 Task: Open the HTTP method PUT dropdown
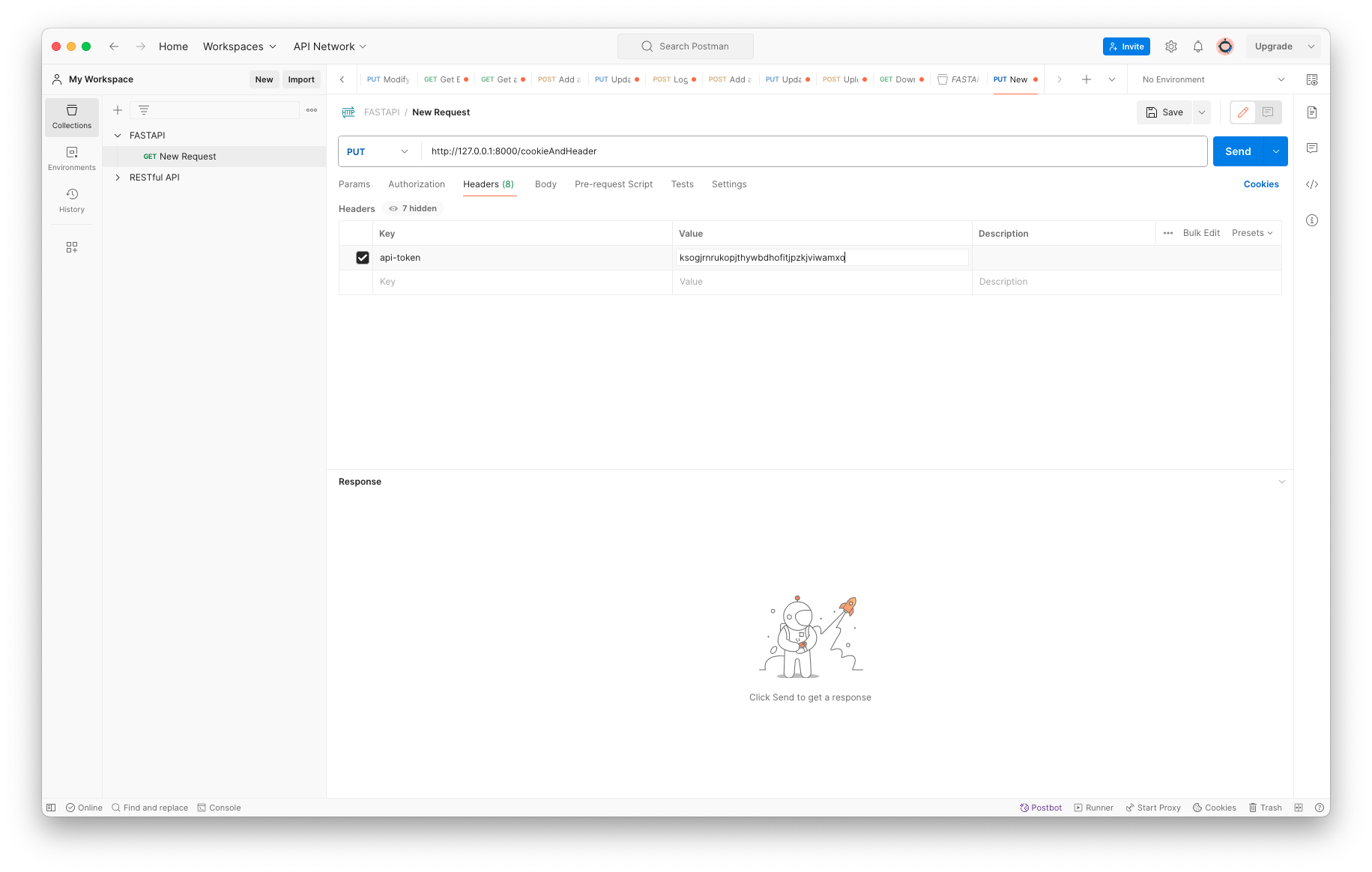(378, 151)
